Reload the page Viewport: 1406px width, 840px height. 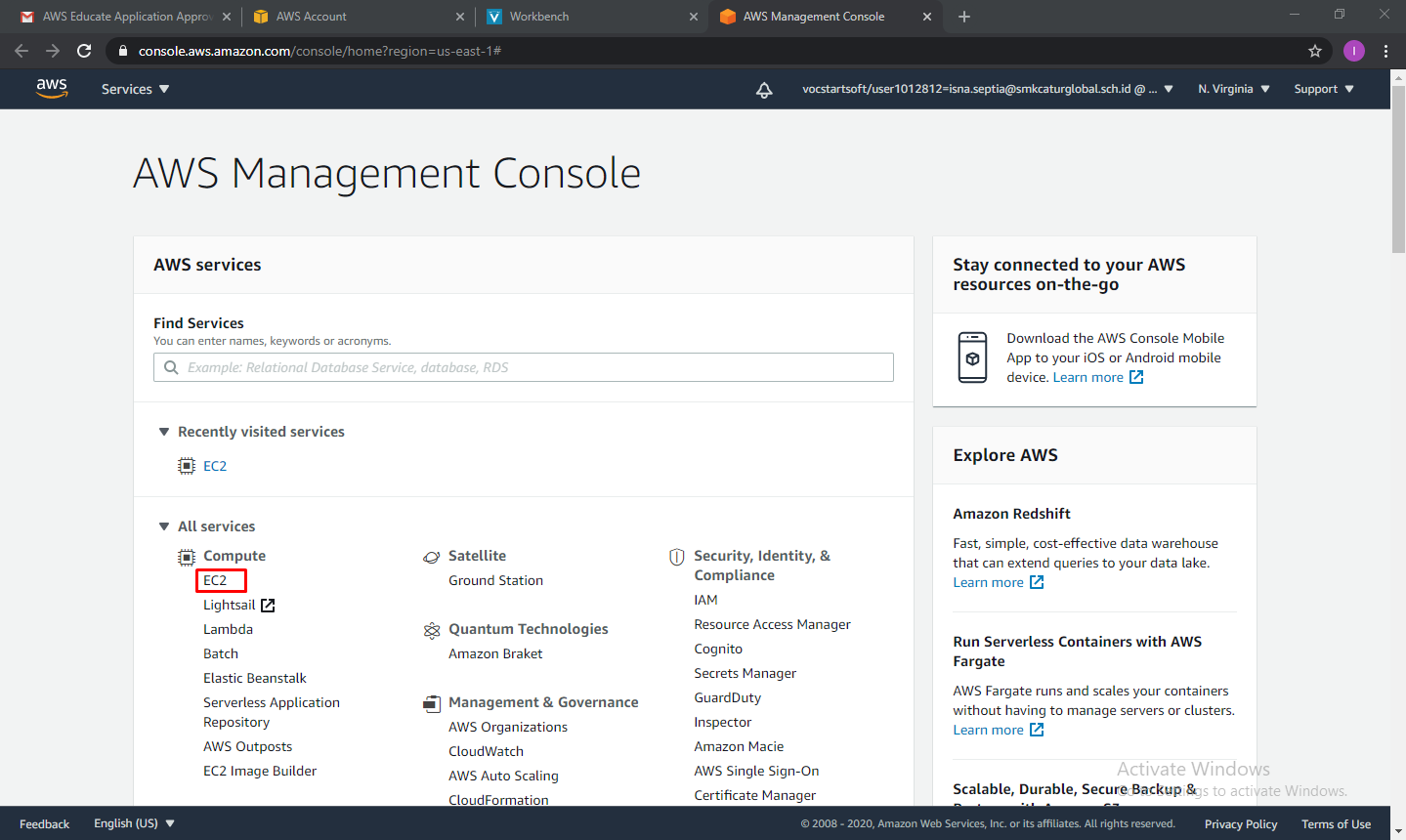click(x=84, y=51)
